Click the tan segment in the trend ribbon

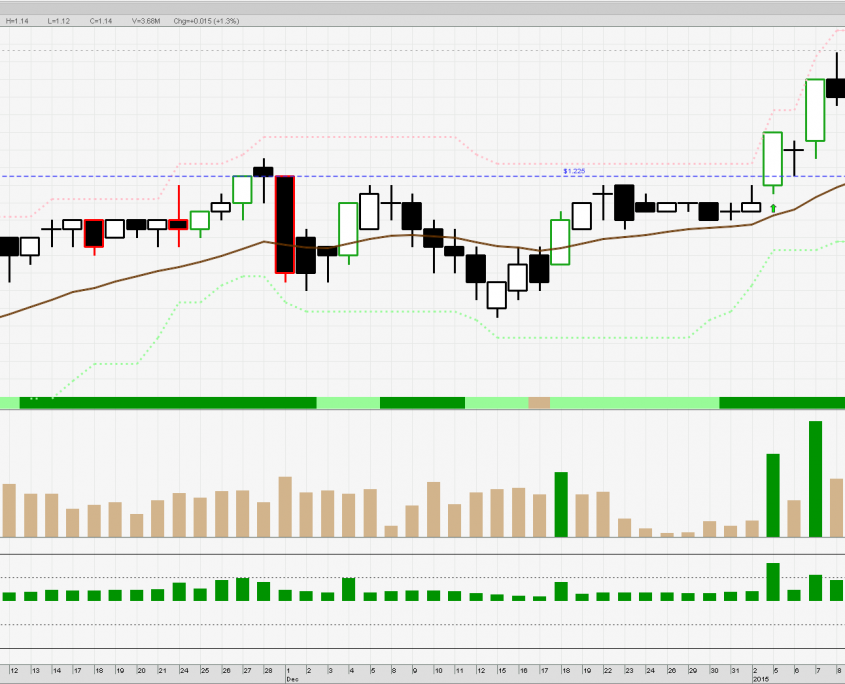pyautogui.click(x=539, y=402)
